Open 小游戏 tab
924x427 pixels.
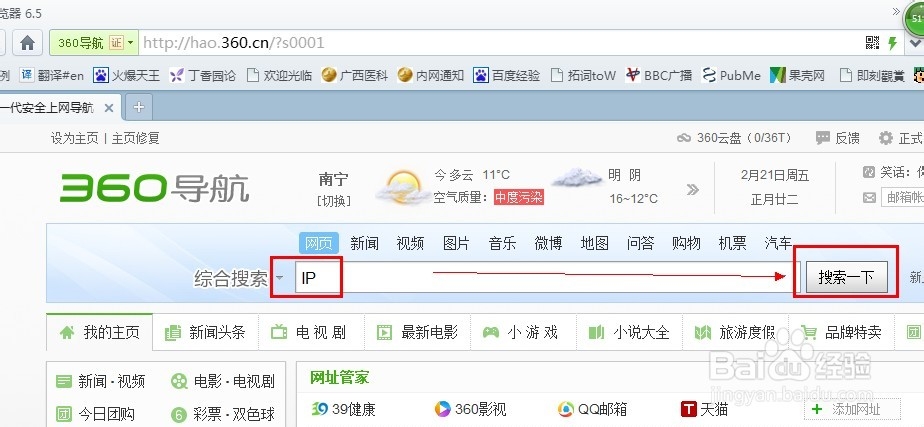[x=523, y=332]
